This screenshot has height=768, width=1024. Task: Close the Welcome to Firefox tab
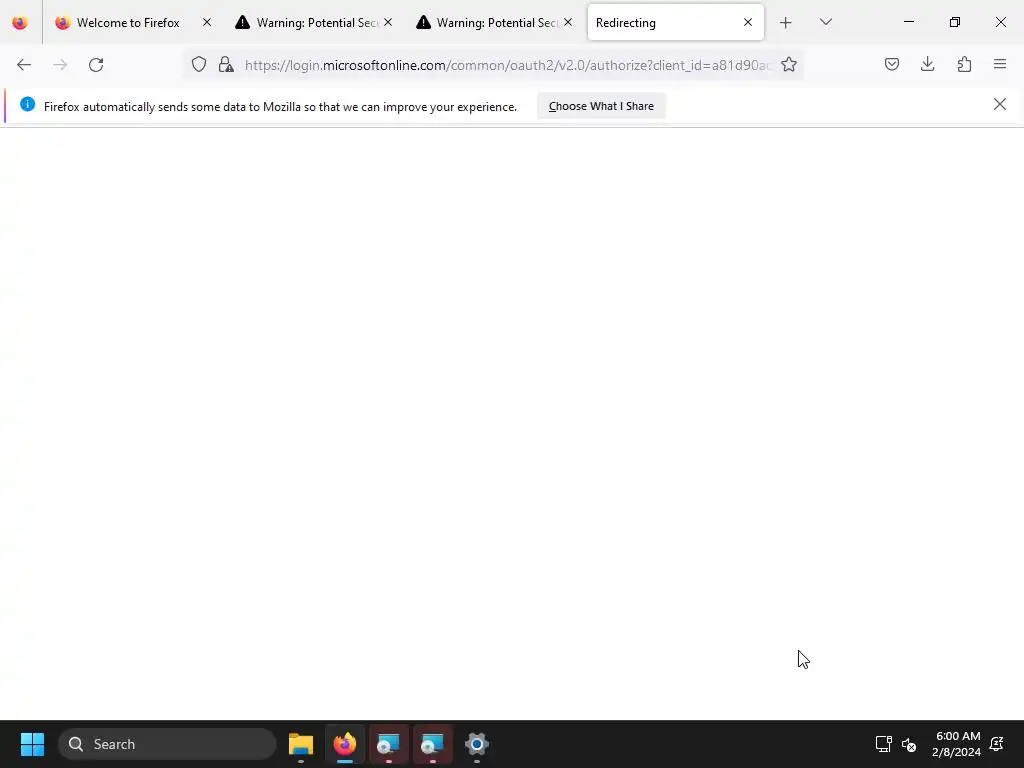point(207,22)
